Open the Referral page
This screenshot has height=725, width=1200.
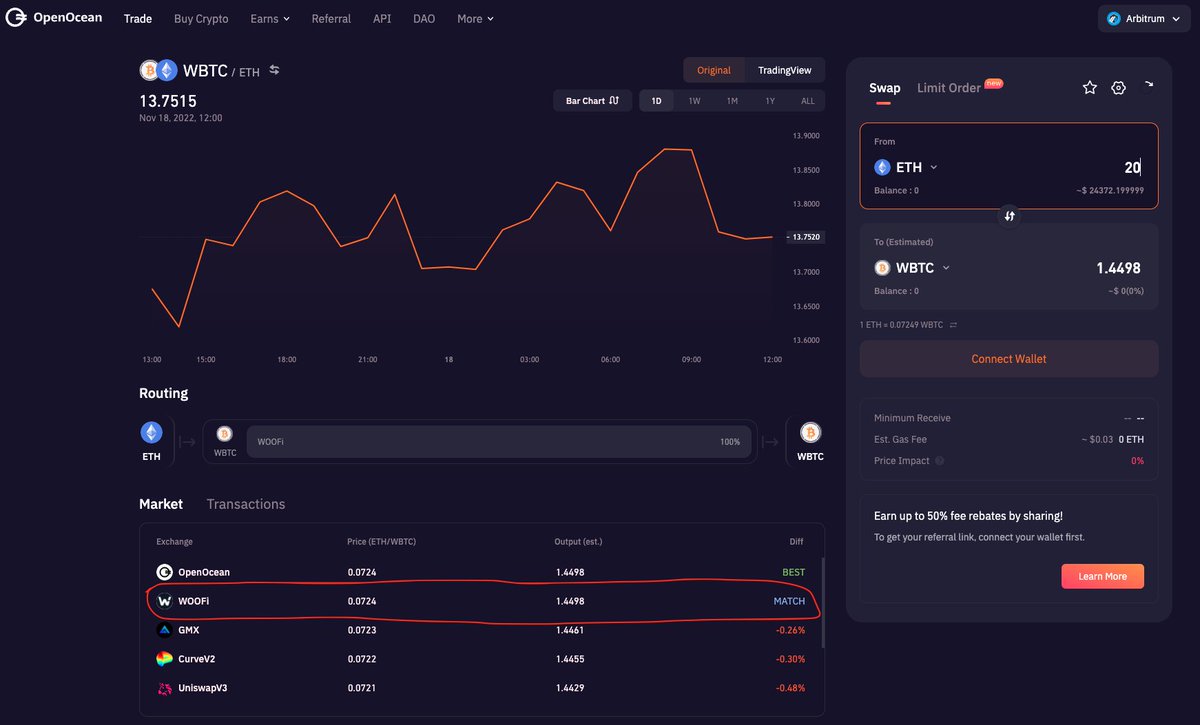pos(331,19)
